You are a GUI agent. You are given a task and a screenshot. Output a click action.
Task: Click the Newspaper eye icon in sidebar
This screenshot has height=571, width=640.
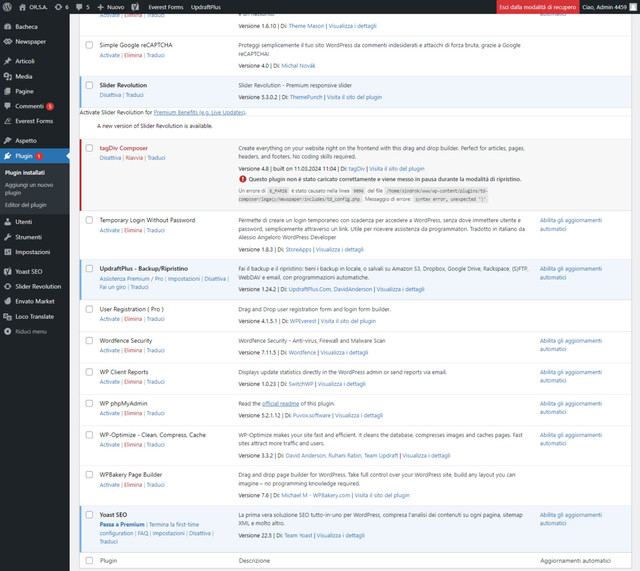click(x=8, y=42)
